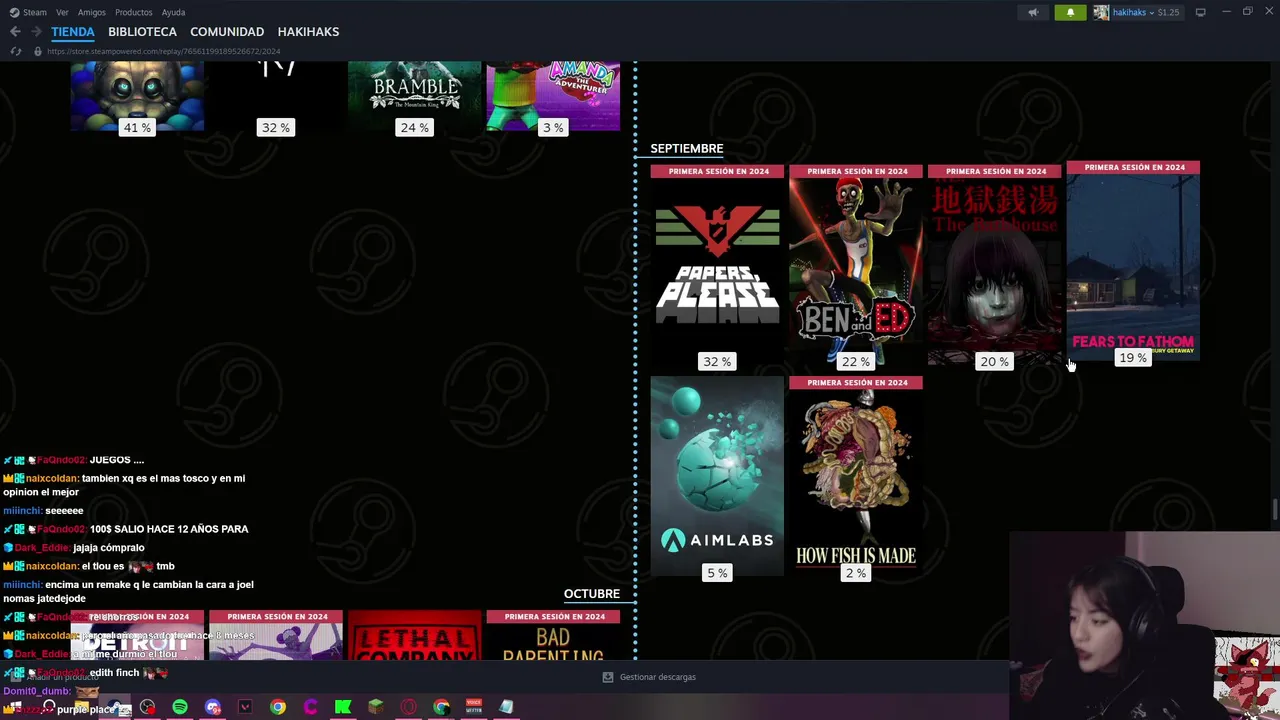Click the back navigation arrow
Screen dimensions: 1280x720
point(15,32)
